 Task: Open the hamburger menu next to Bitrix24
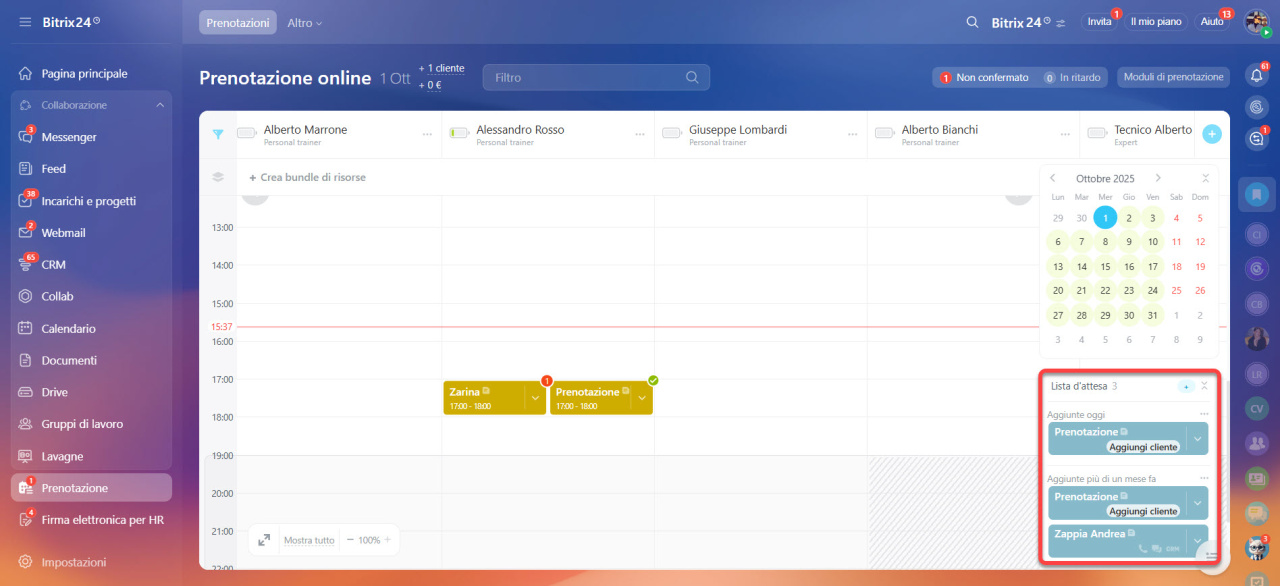(x=25, y=22)
